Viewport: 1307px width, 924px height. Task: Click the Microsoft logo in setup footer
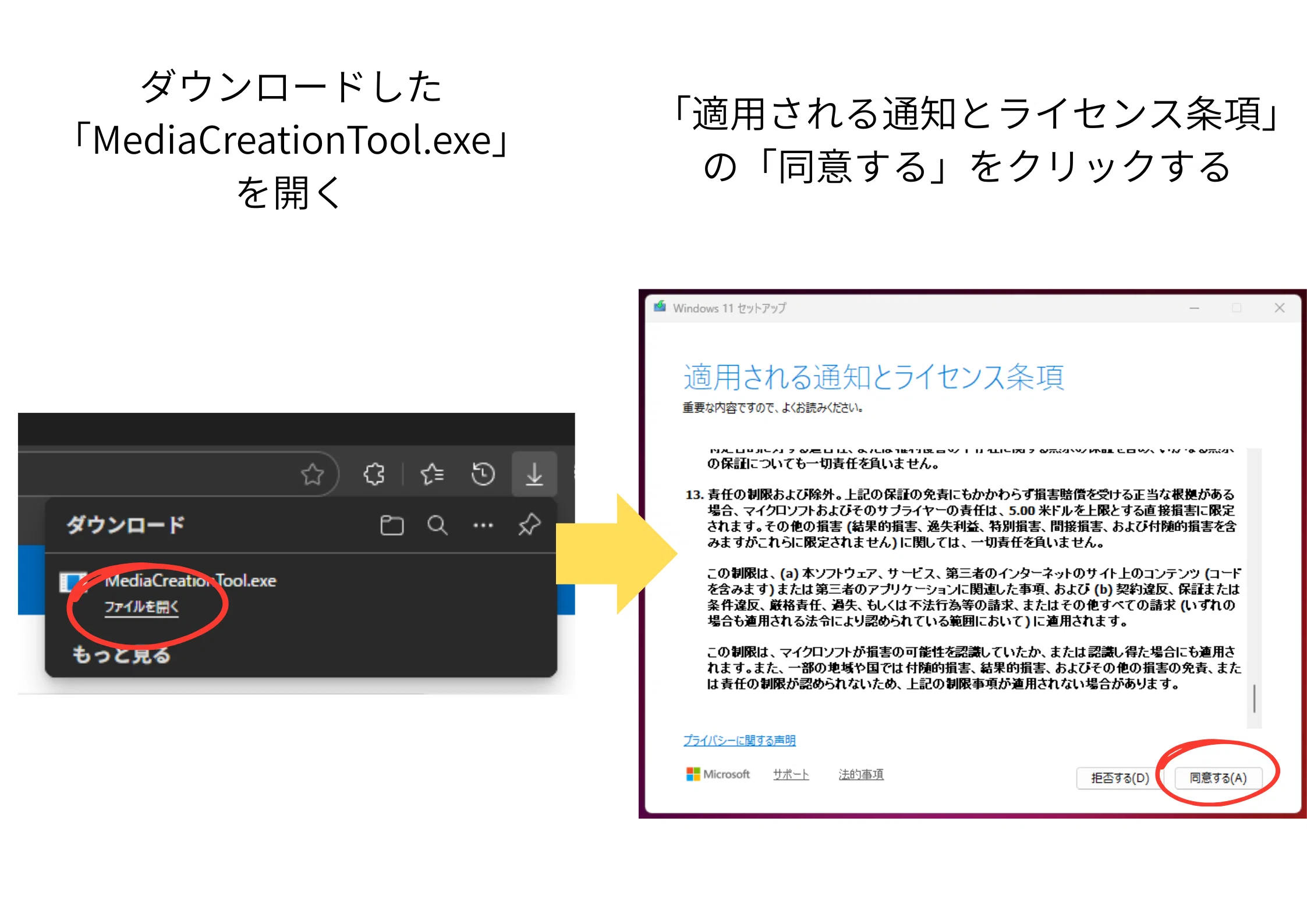[718, 774]
